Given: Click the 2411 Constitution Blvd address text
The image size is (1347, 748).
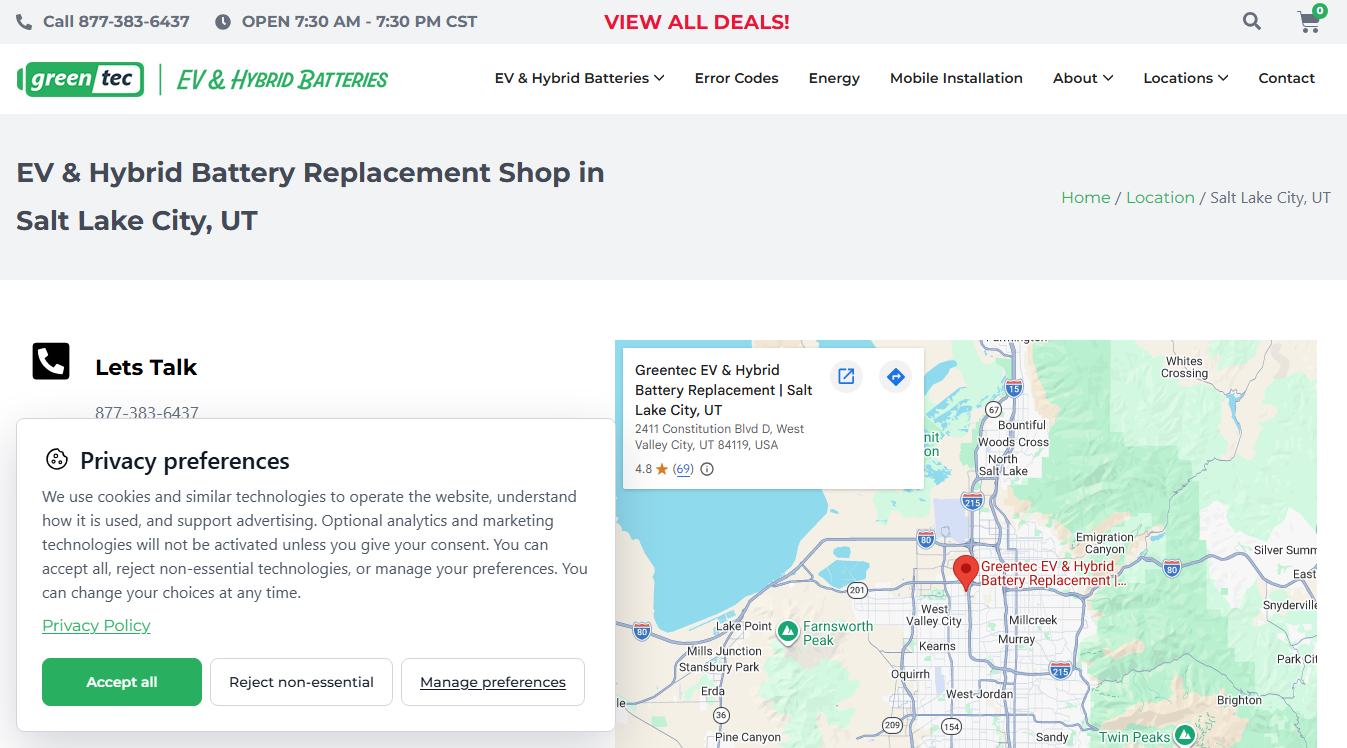Looking at the screenshot, I should 720,437.
